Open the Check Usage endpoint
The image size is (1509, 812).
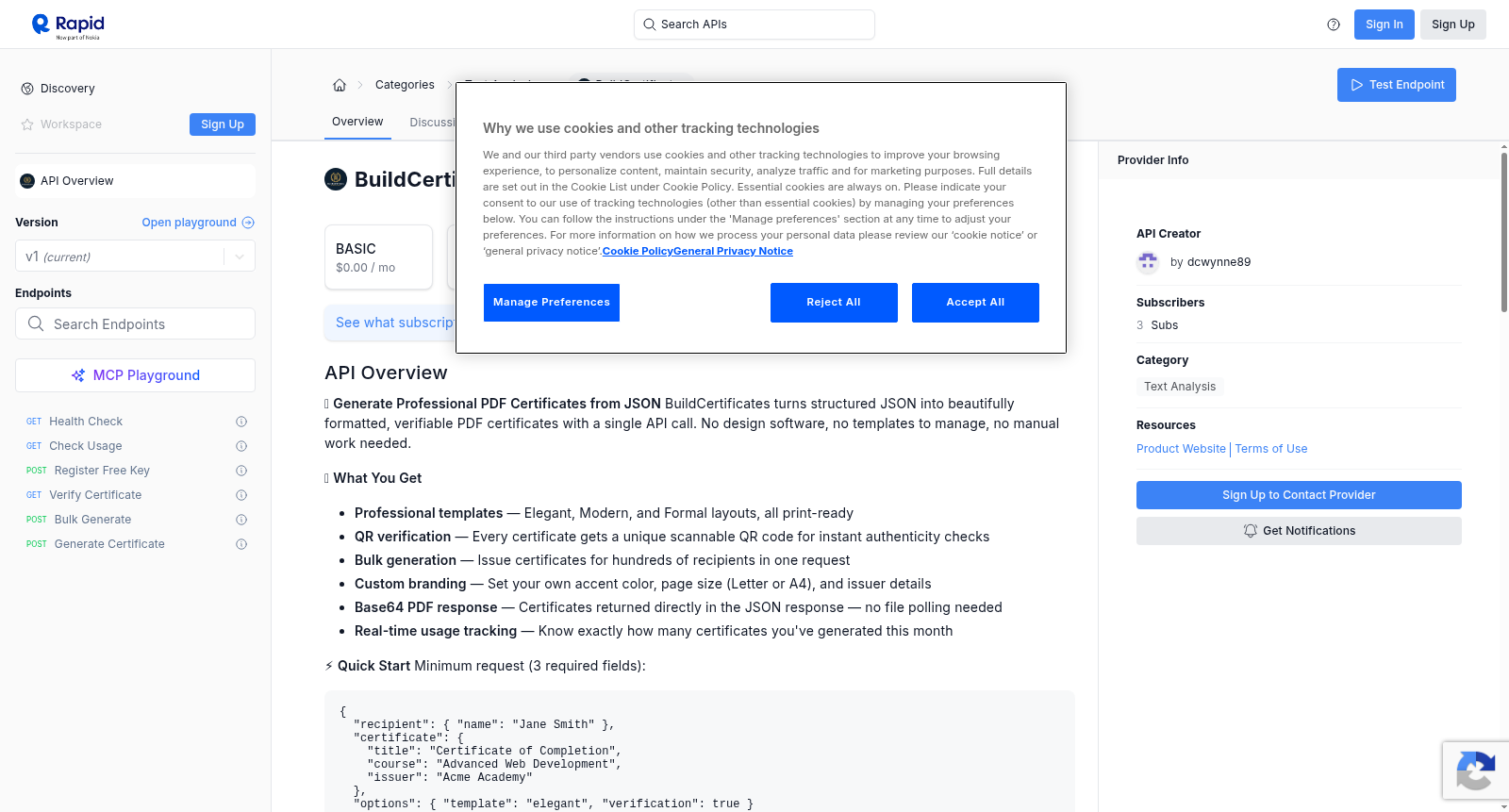pyautogui.click(x=86, y=446)
